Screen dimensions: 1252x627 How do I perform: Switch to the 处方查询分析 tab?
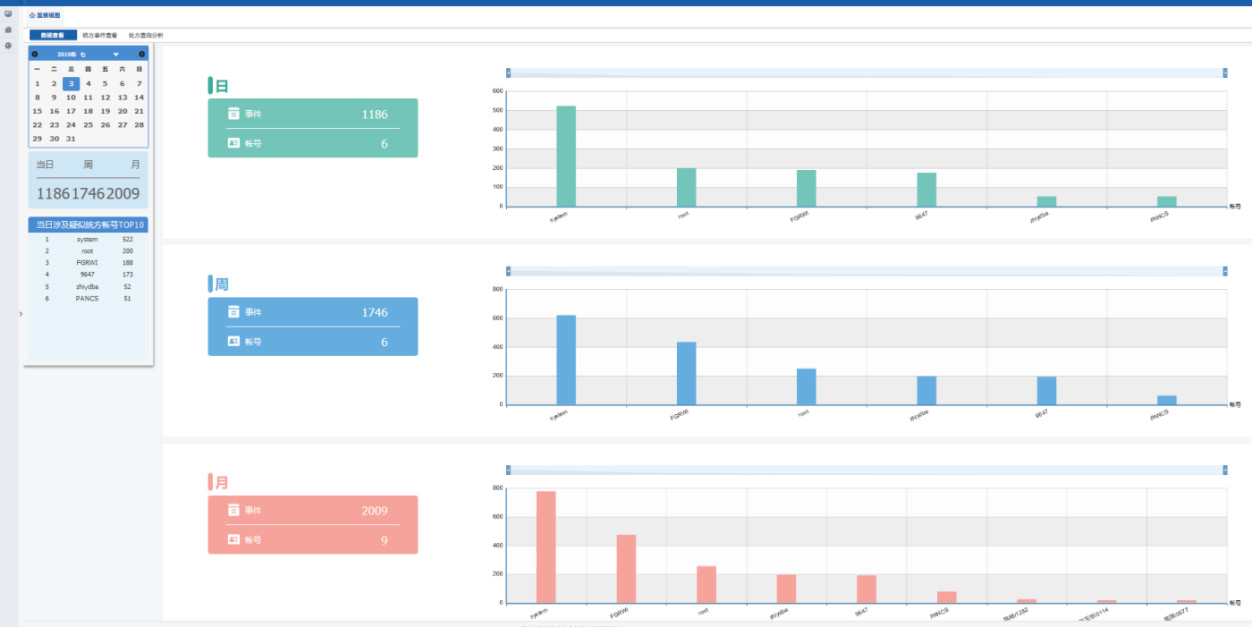146,35
